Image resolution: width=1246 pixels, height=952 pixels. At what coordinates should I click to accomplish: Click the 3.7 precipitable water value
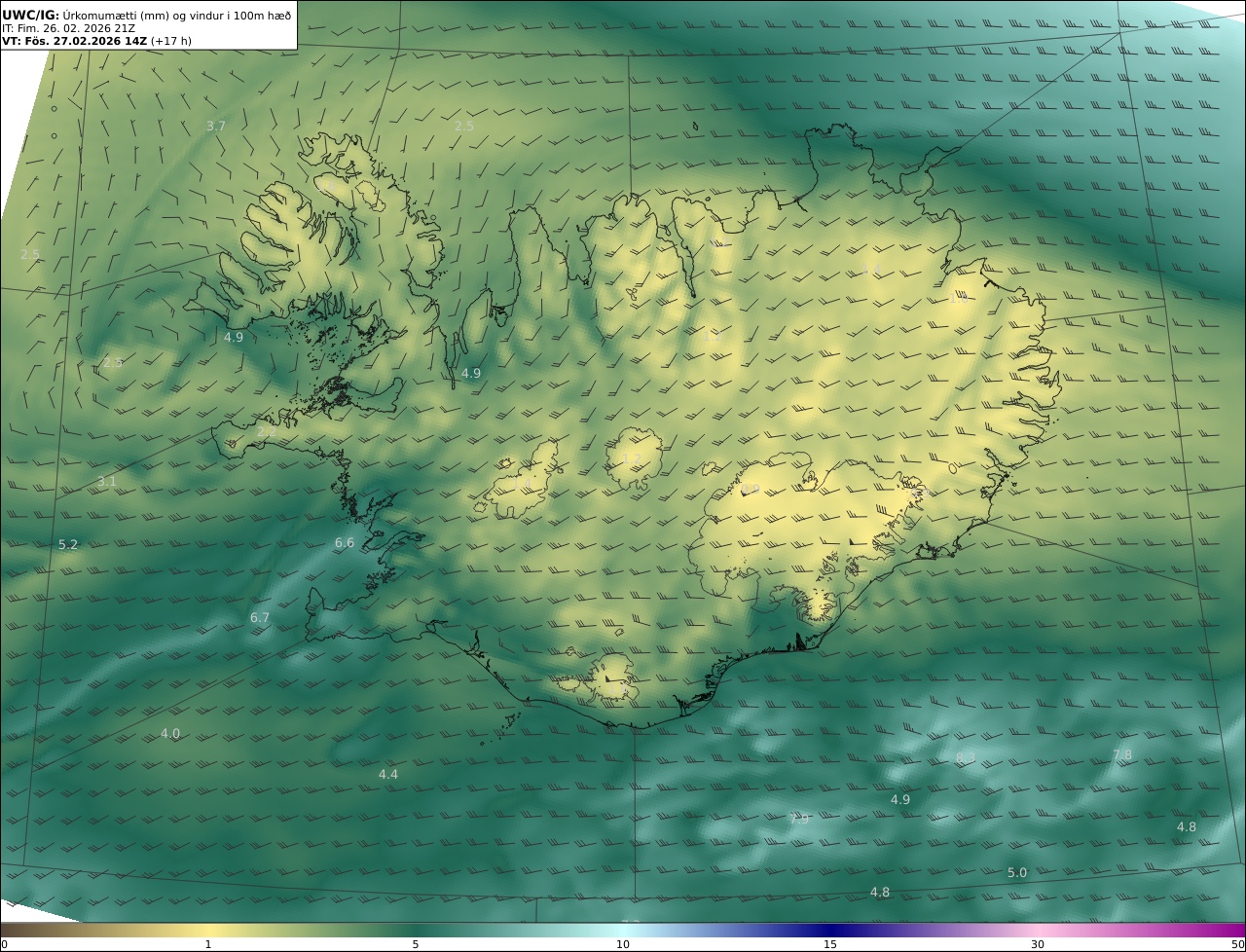point(216,126)
